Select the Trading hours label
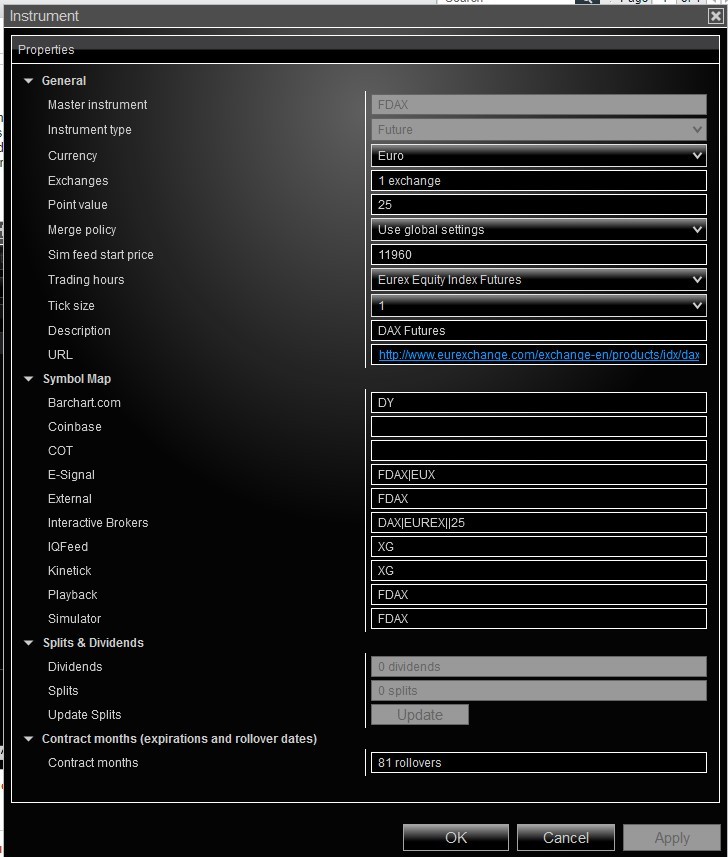Screen dimensions: 728x857 point(86,280)
